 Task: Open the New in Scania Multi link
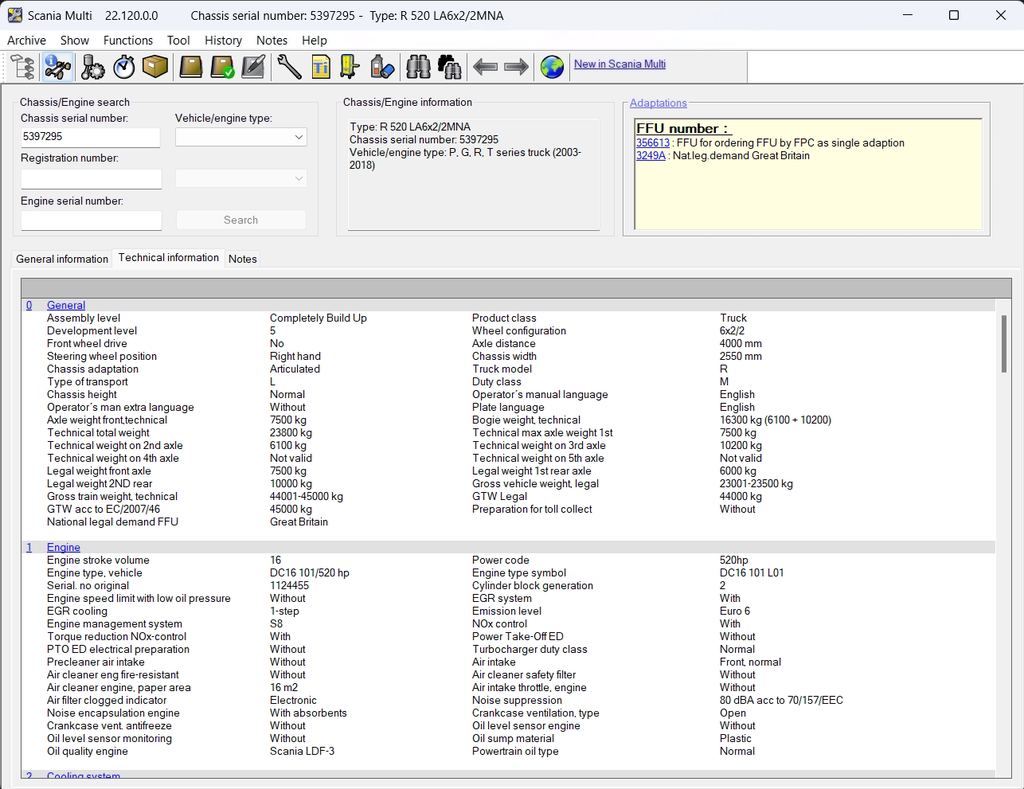point(619,64)
